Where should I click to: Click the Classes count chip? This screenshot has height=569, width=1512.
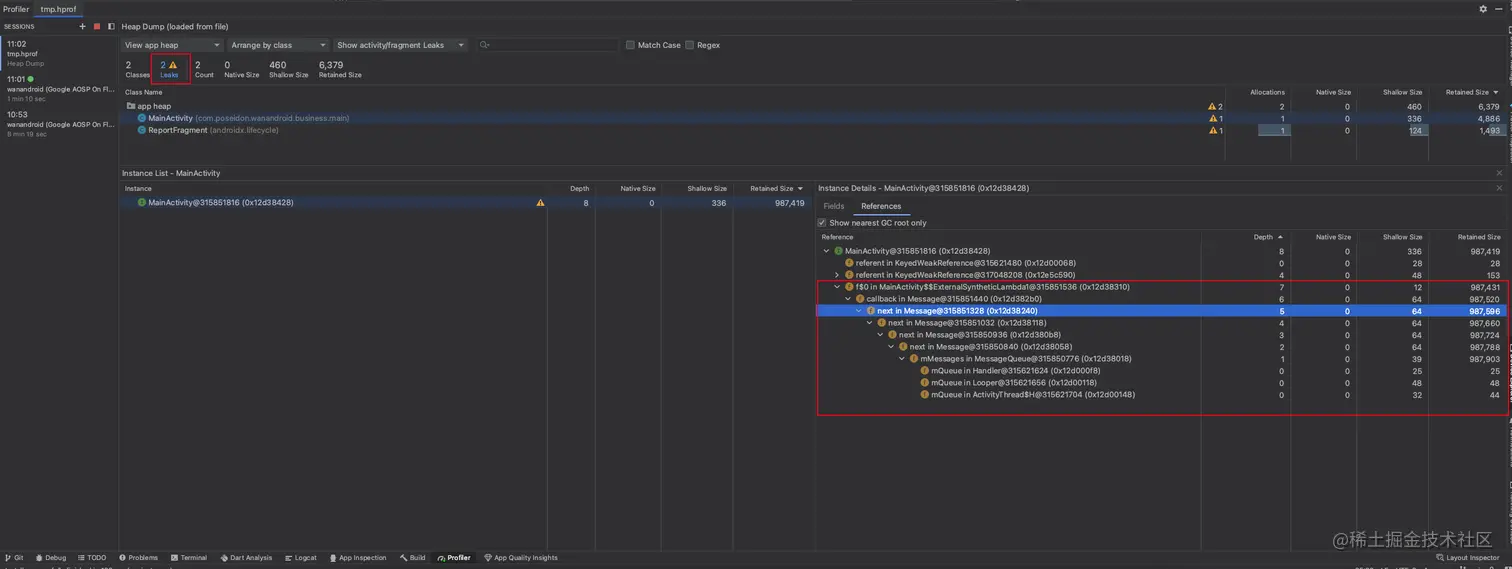click(137, 69)
